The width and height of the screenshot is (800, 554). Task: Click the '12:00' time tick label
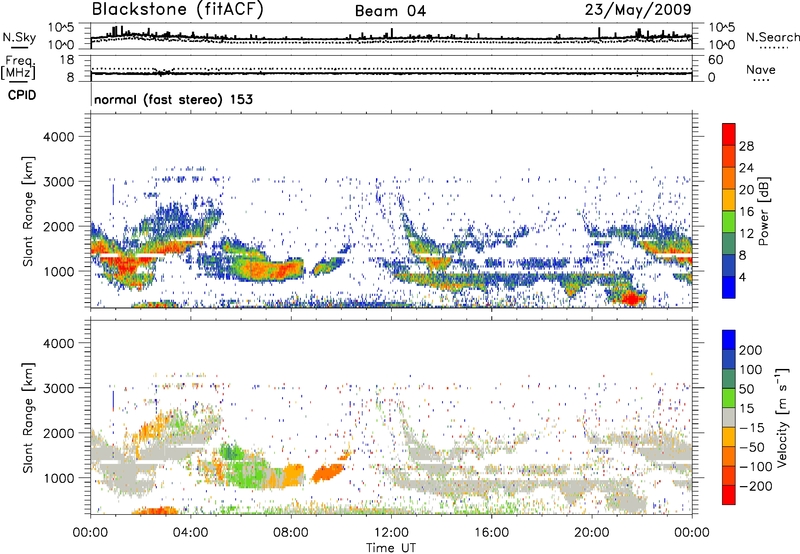click(x=391, y=533)
